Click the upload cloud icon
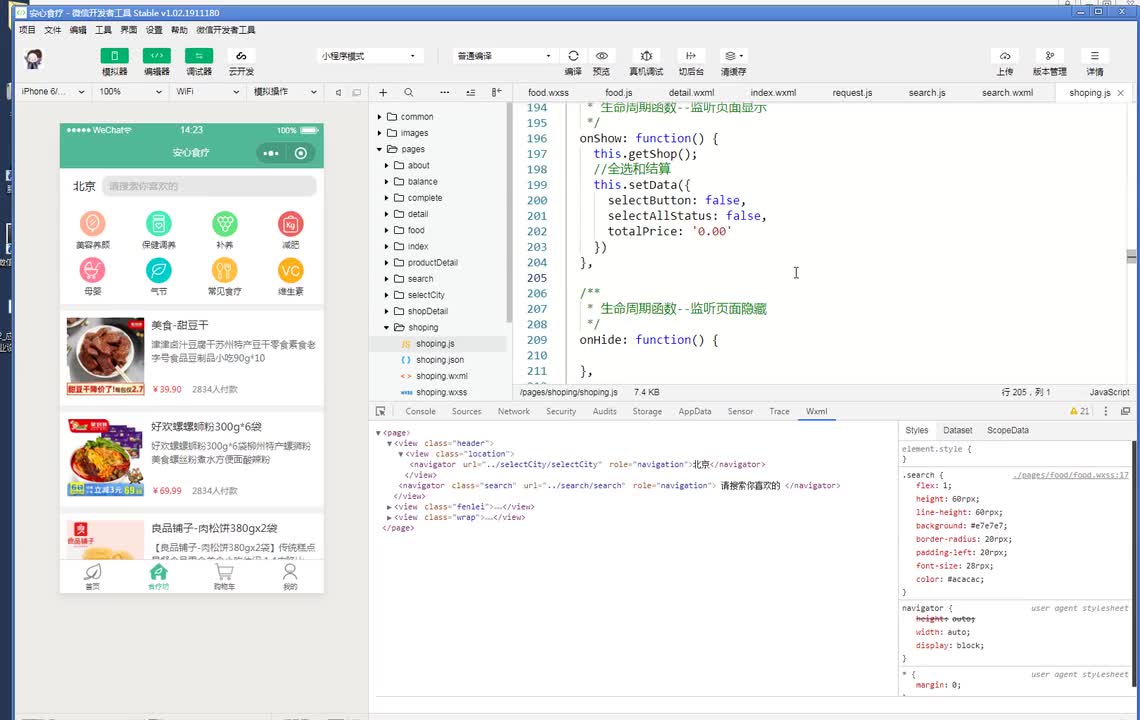This screenshot has width=1140, height=720. (1005, 56)
